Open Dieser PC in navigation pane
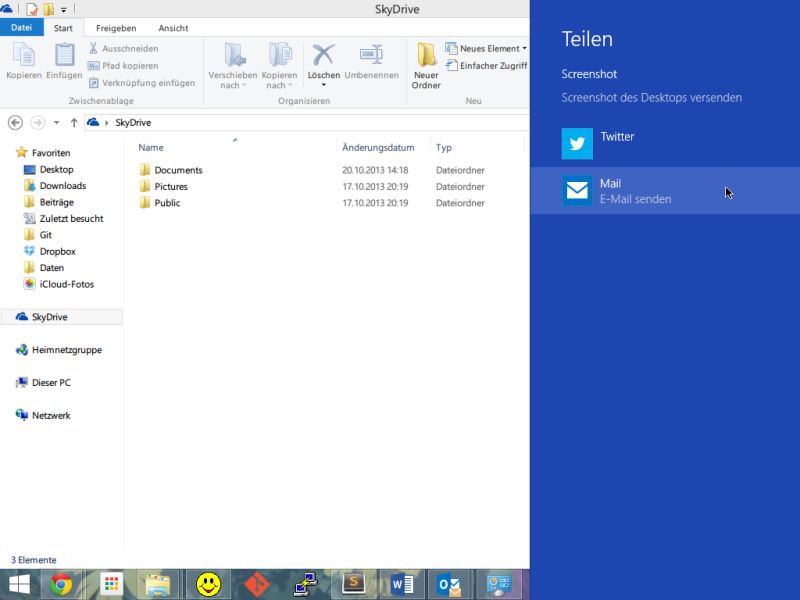Viewport: 800px width, 600px height. [x=51, y=382]
